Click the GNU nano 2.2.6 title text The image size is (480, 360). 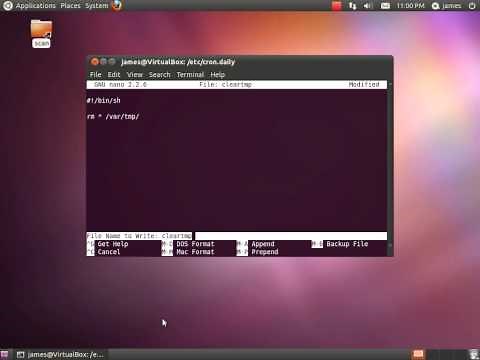coord(120,85)
